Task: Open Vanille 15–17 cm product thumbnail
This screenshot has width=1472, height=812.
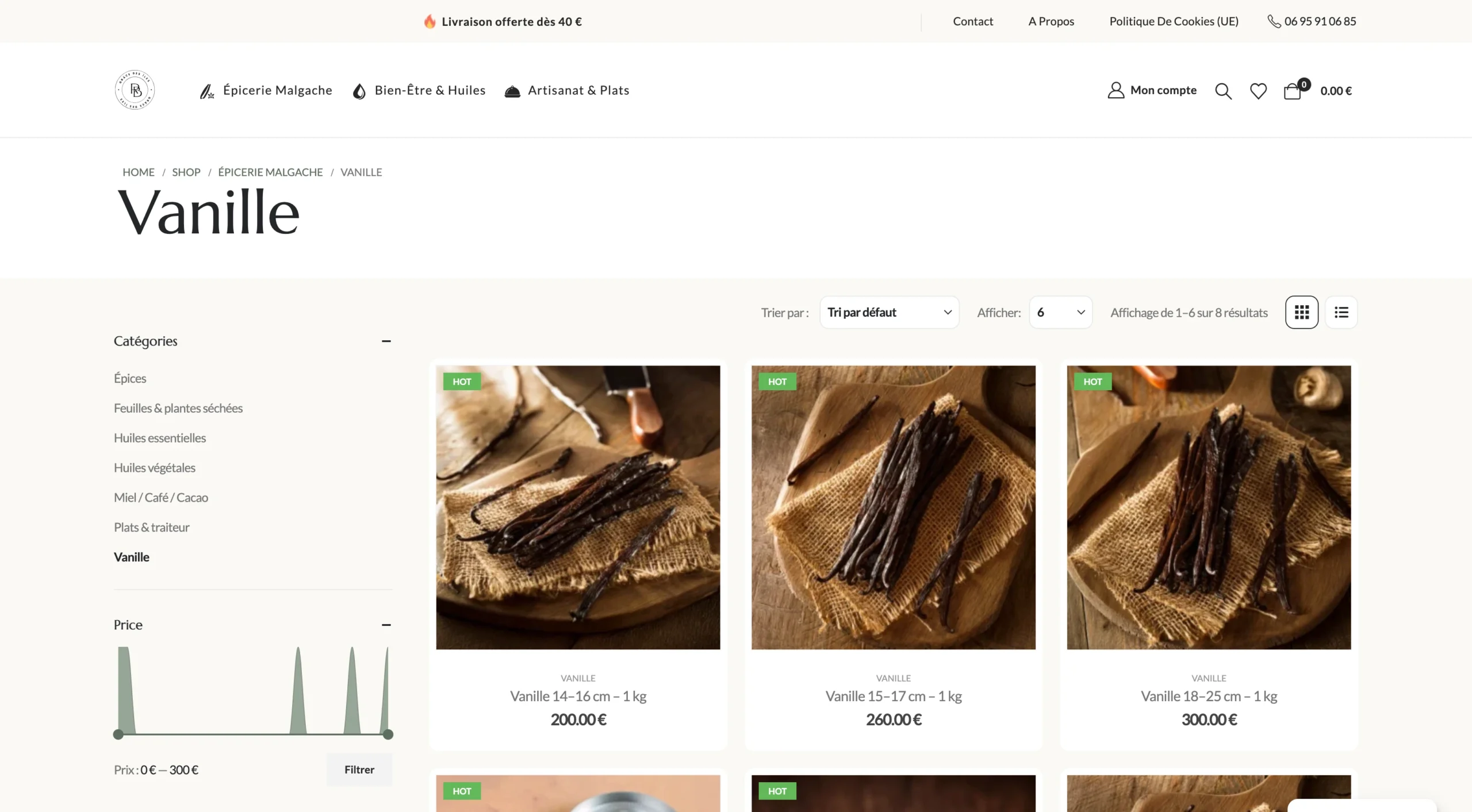Action: pos(893,507)
